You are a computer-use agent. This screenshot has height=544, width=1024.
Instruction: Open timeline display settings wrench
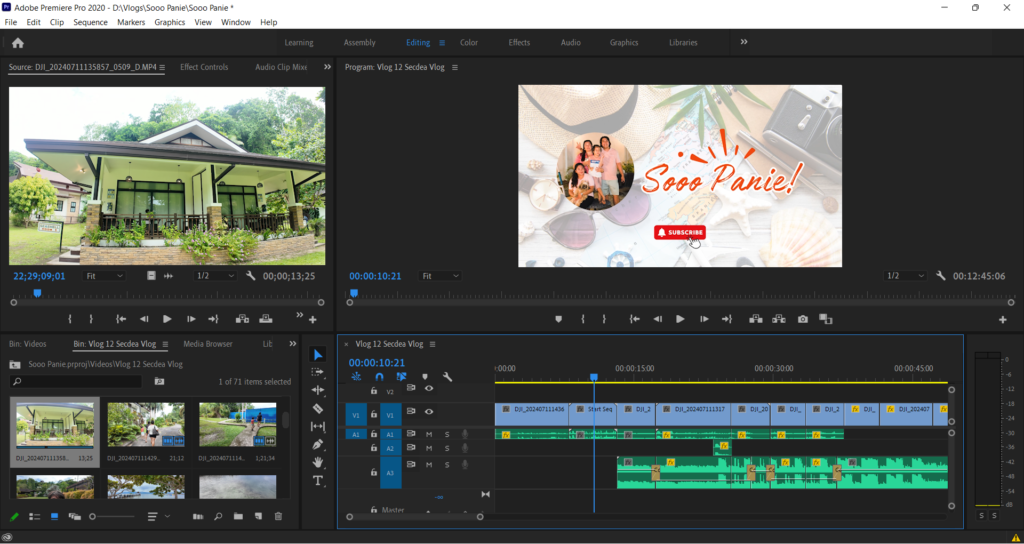(447, 377)
